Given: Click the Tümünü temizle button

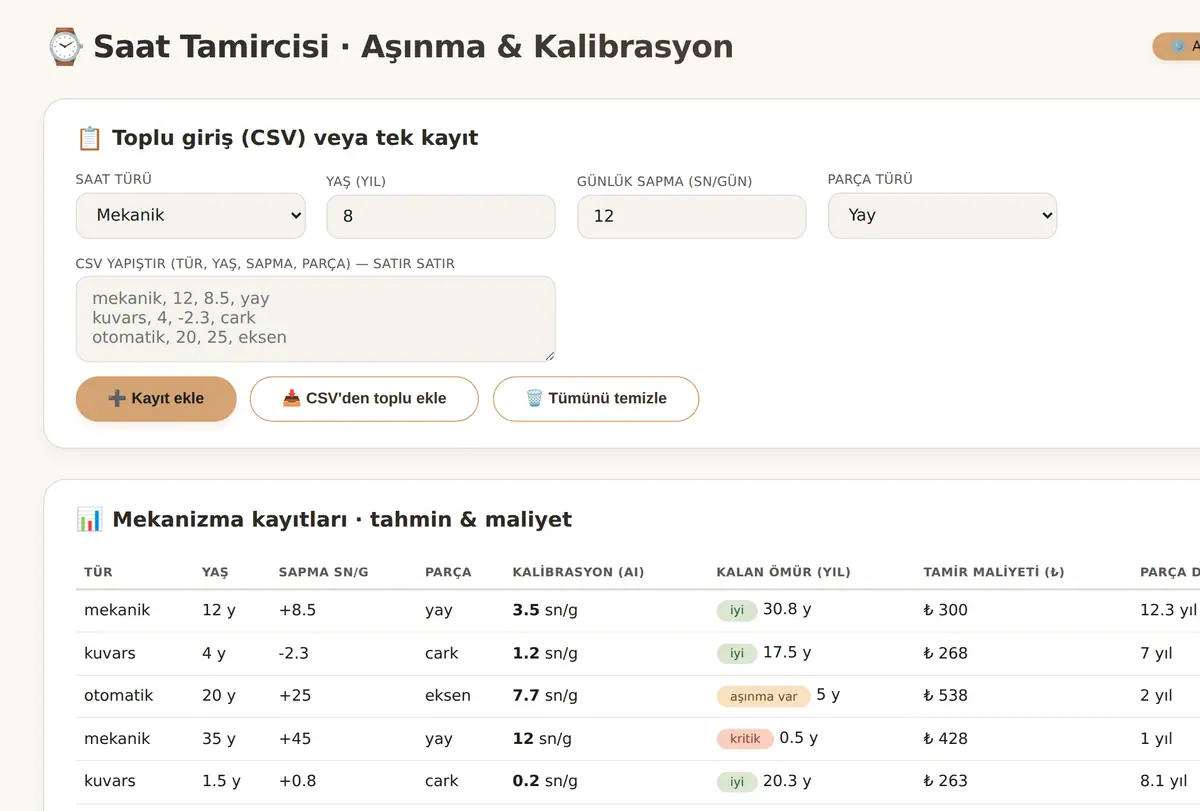Looking at the screenshot, I should pos(596,399).
